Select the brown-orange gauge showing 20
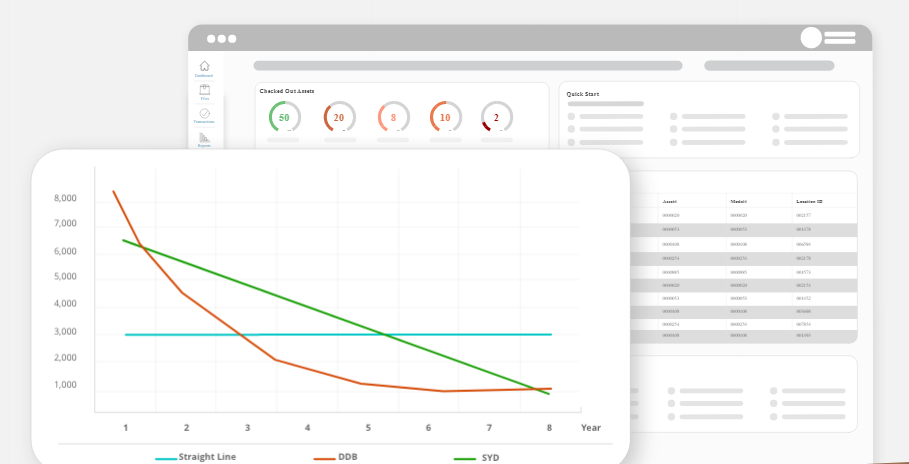909x464 pixels. pyautogui.click(x=339, y=117)
